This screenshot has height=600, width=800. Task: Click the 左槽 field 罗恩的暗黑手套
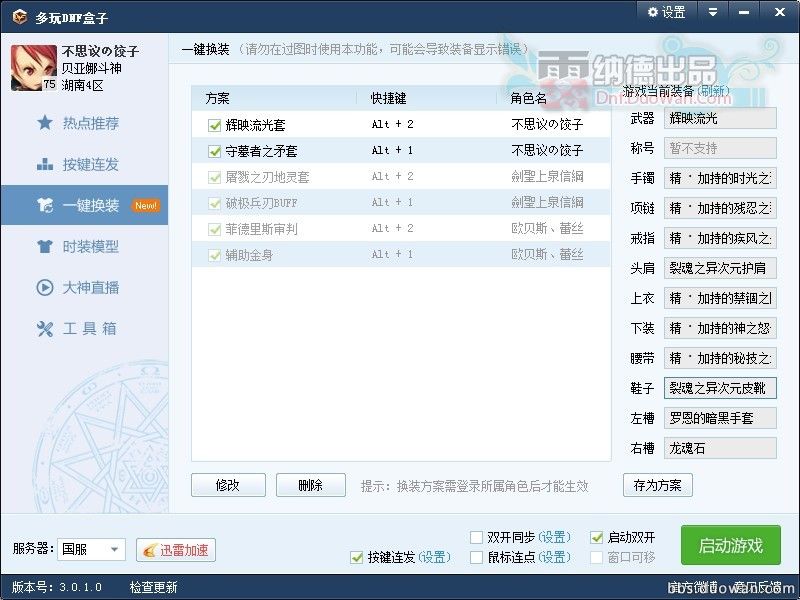pos(720,418)
